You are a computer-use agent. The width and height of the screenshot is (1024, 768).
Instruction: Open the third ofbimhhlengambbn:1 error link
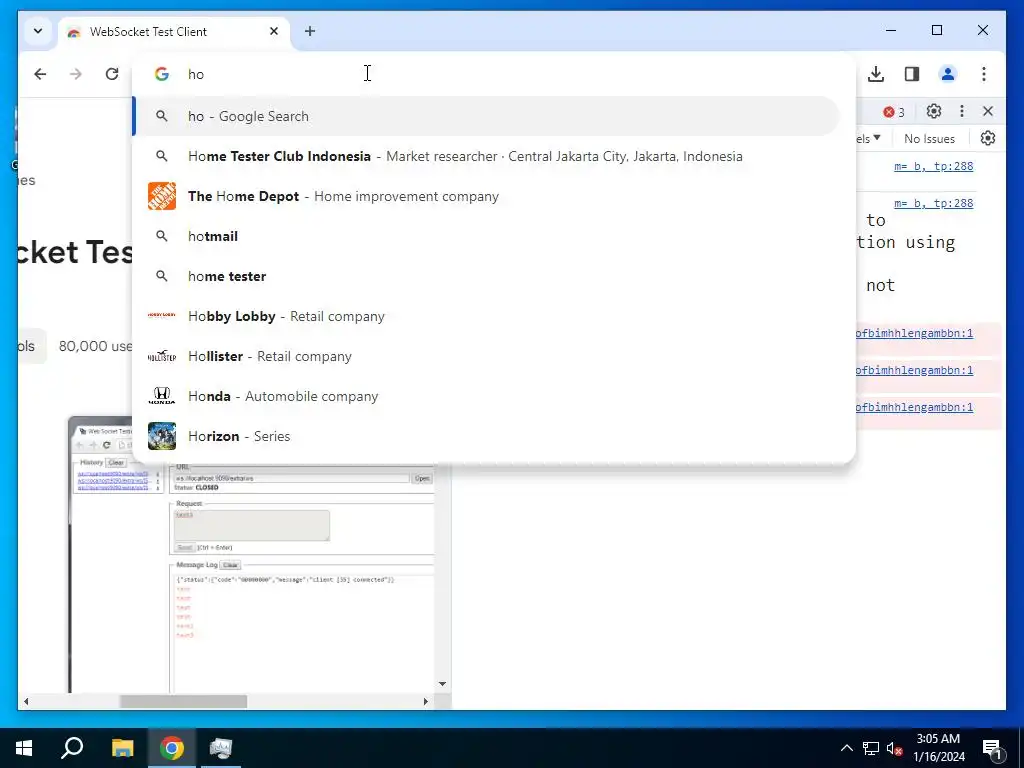point(914,407)
